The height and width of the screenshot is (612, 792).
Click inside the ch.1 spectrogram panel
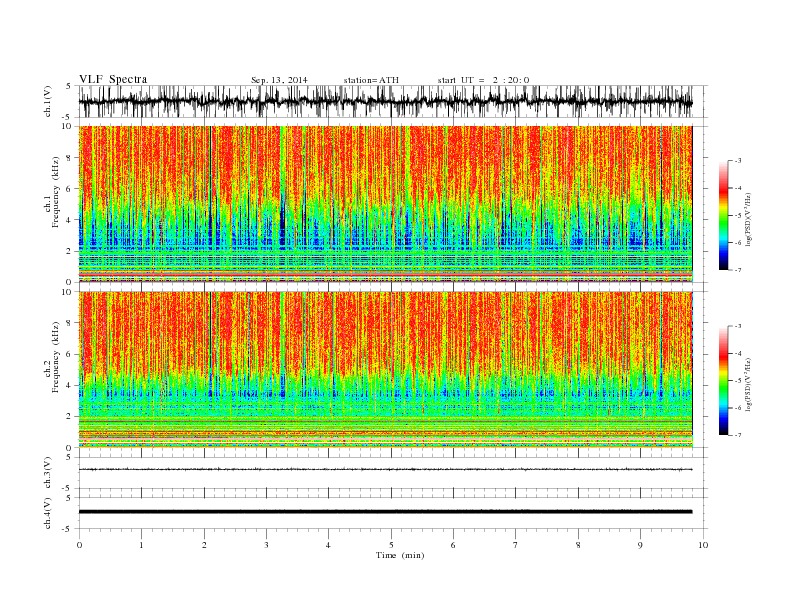(385, 204)
